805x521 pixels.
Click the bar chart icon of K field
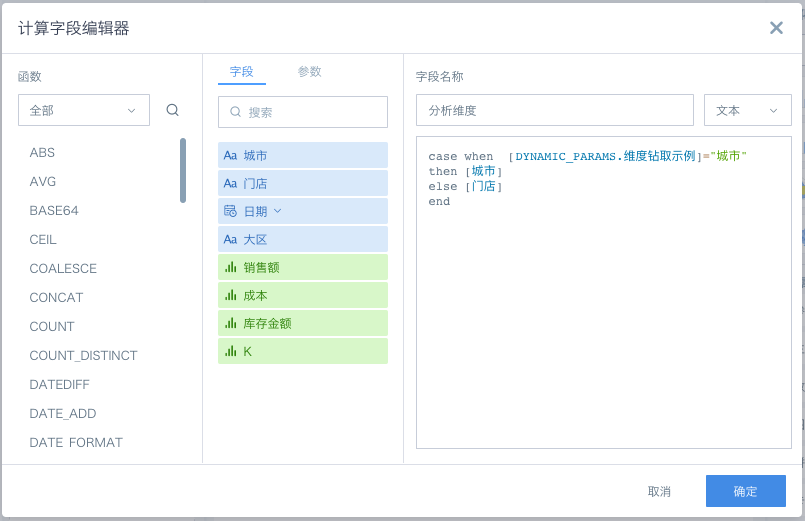pos(231,351)
